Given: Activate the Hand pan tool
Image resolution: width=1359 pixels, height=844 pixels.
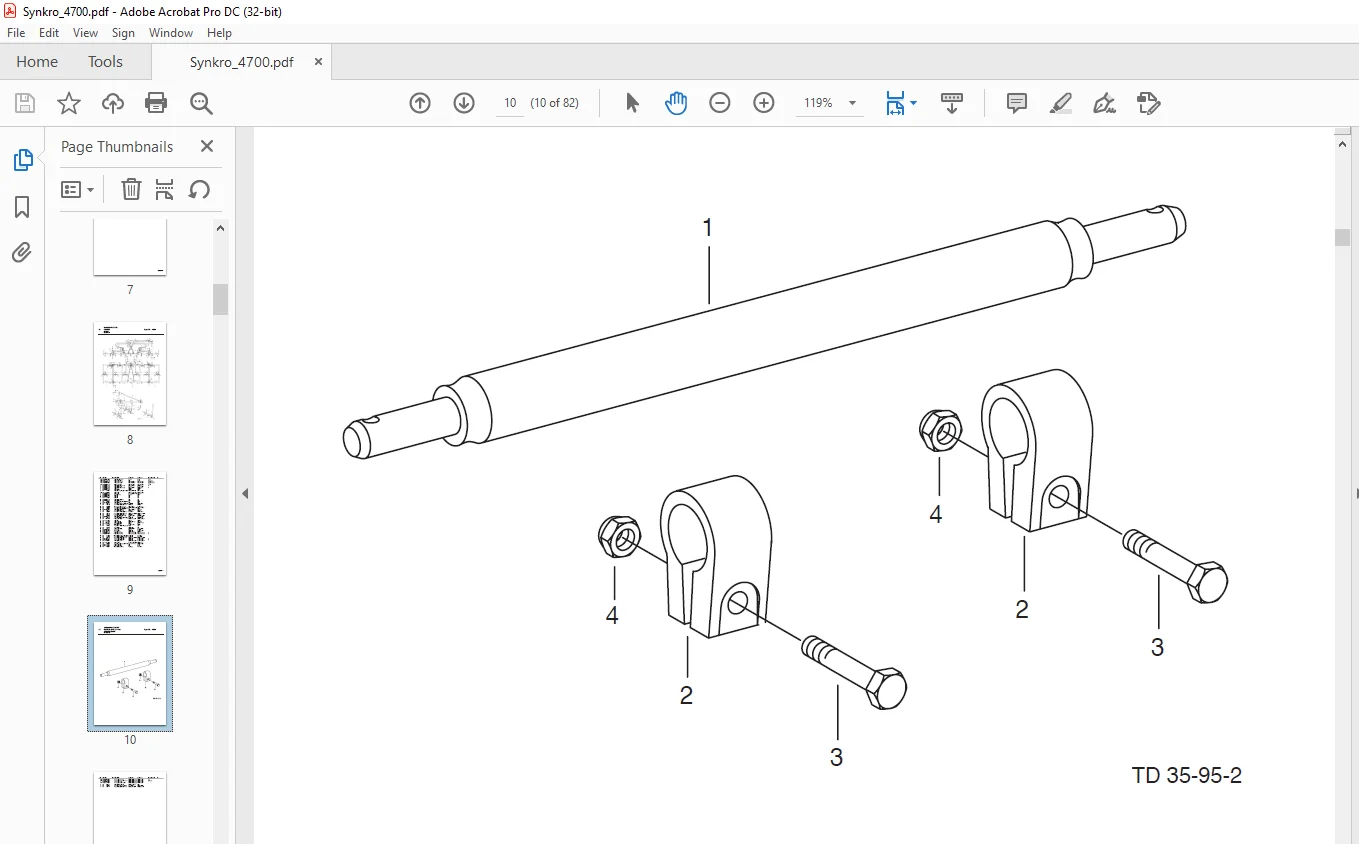Looking at the screenshot, I should pyautogui.click(x=676, y=103).
